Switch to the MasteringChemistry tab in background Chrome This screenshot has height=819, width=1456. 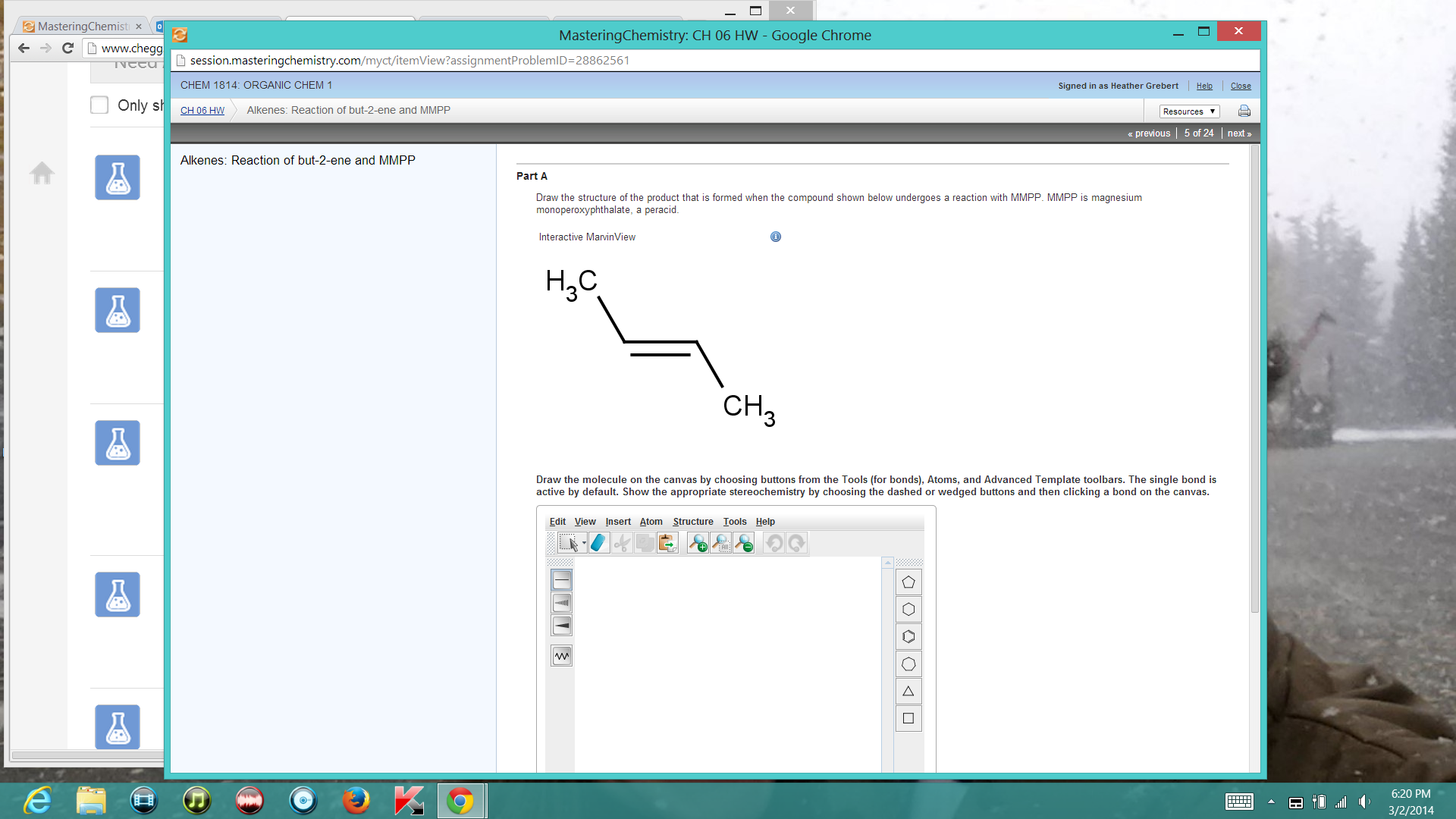pyautogui.click(x=82, y=27)
